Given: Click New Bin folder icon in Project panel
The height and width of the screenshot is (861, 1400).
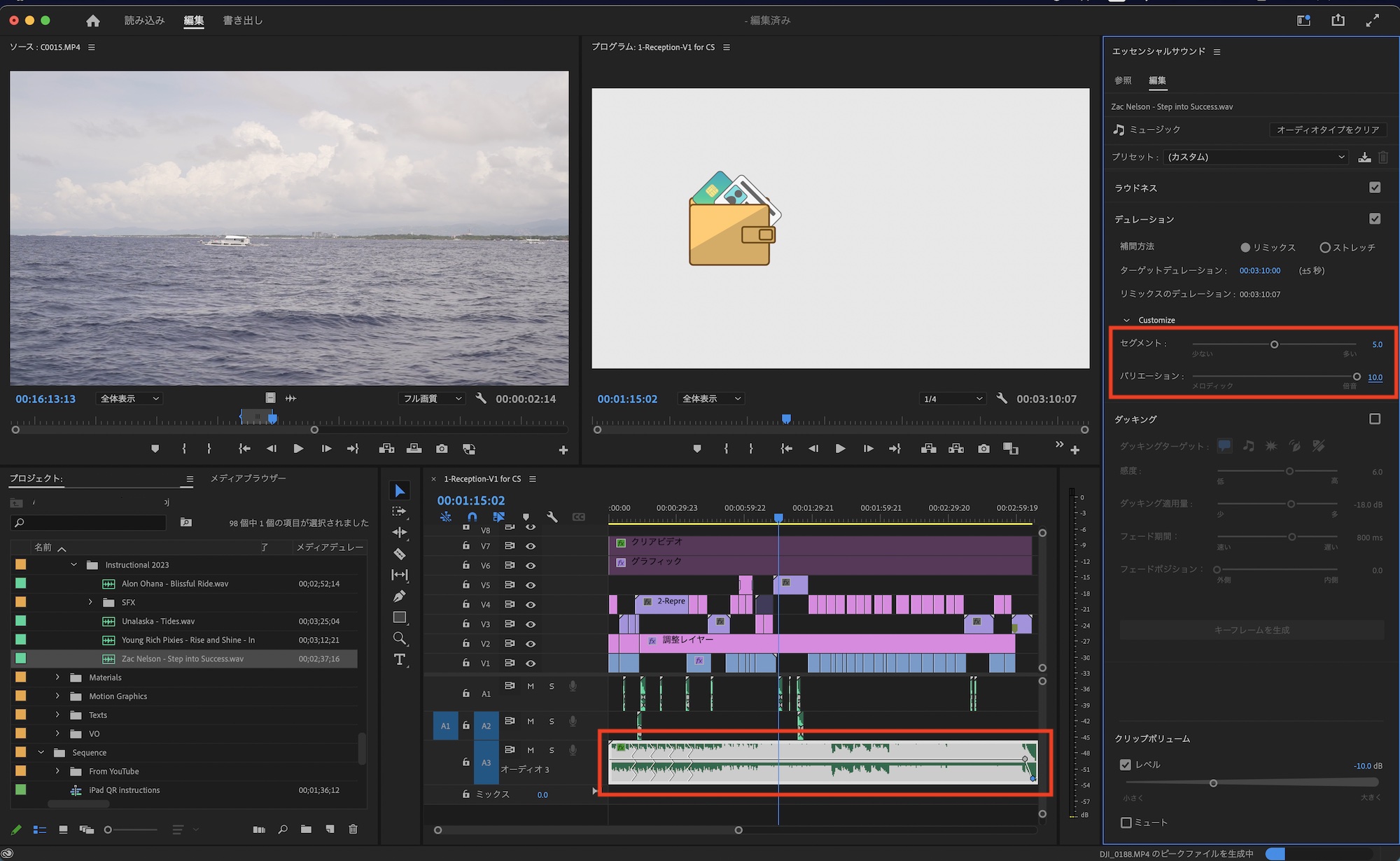Looking at the screenshot, I should coord(306,829).
